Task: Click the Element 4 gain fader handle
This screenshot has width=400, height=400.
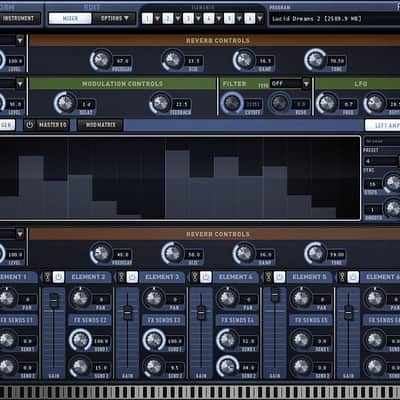Action: pos(201,313)
